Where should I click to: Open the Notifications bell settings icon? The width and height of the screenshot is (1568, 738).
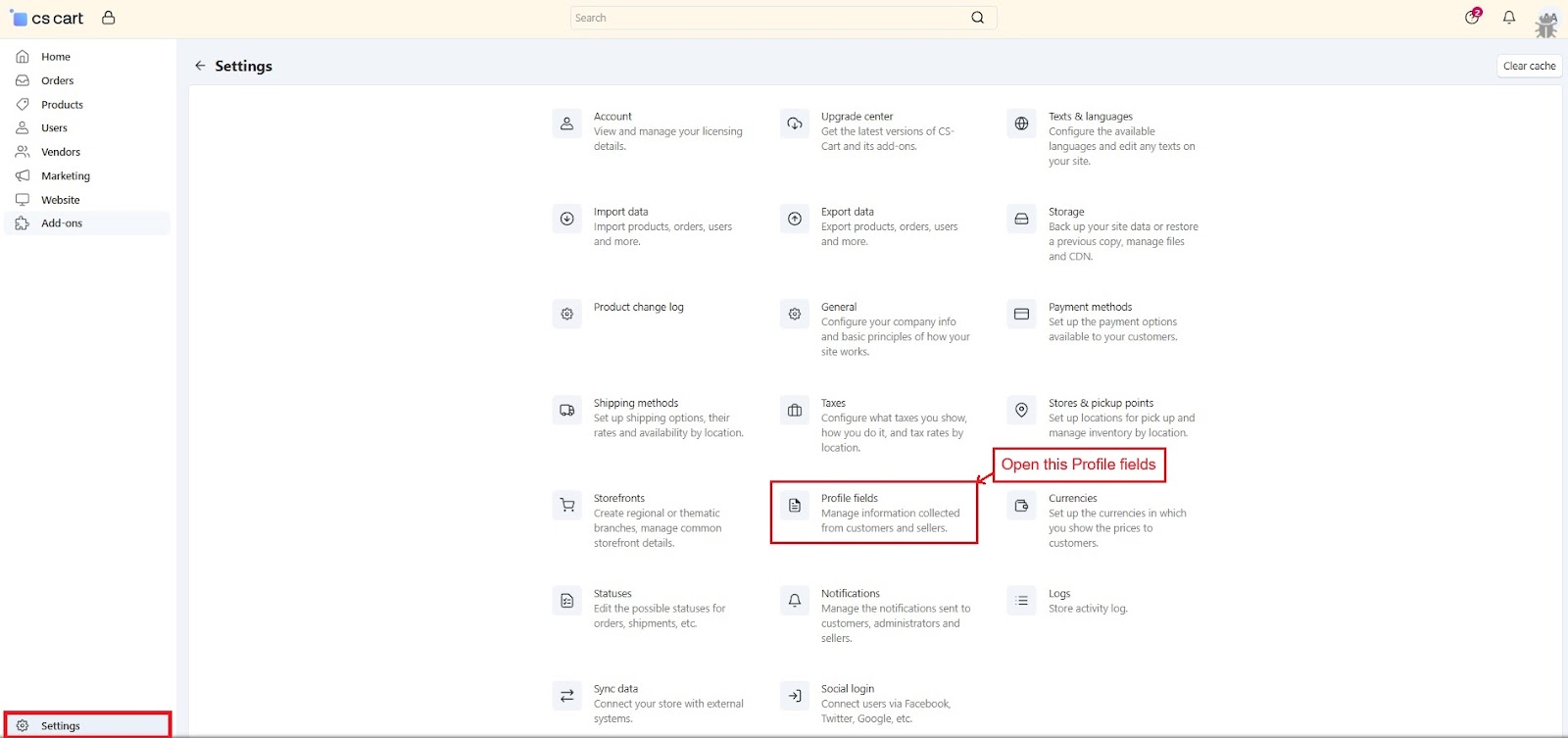click(795, 601)
